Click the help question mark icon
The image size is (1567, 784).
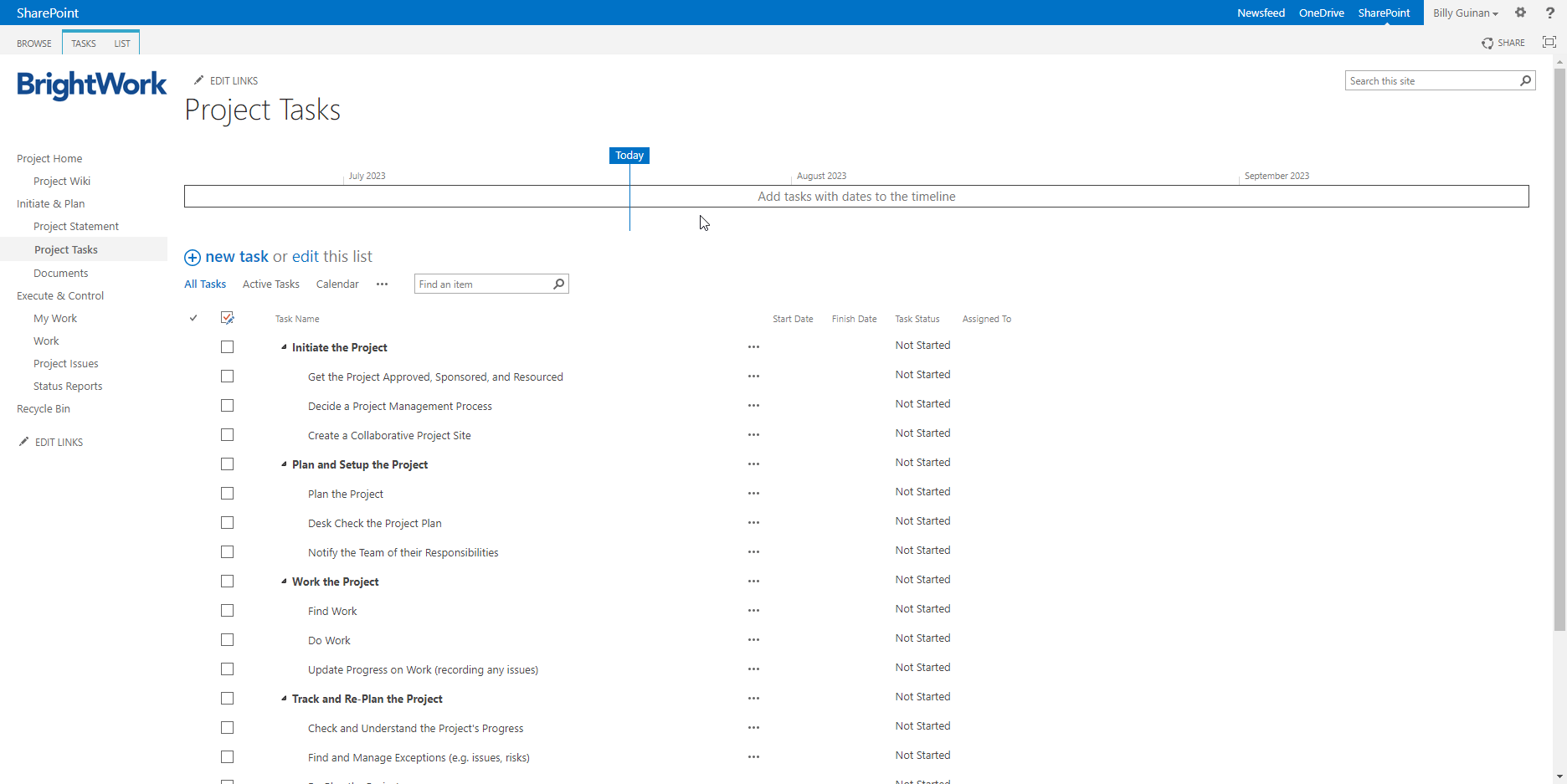1549,13
